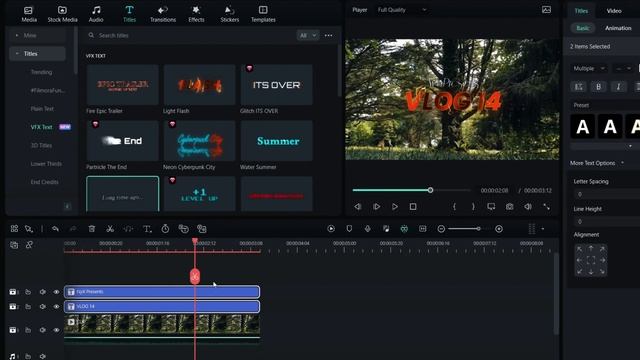Stop the preview playback
This screenshot has width=640, height=360.
[x=413, y=207]
